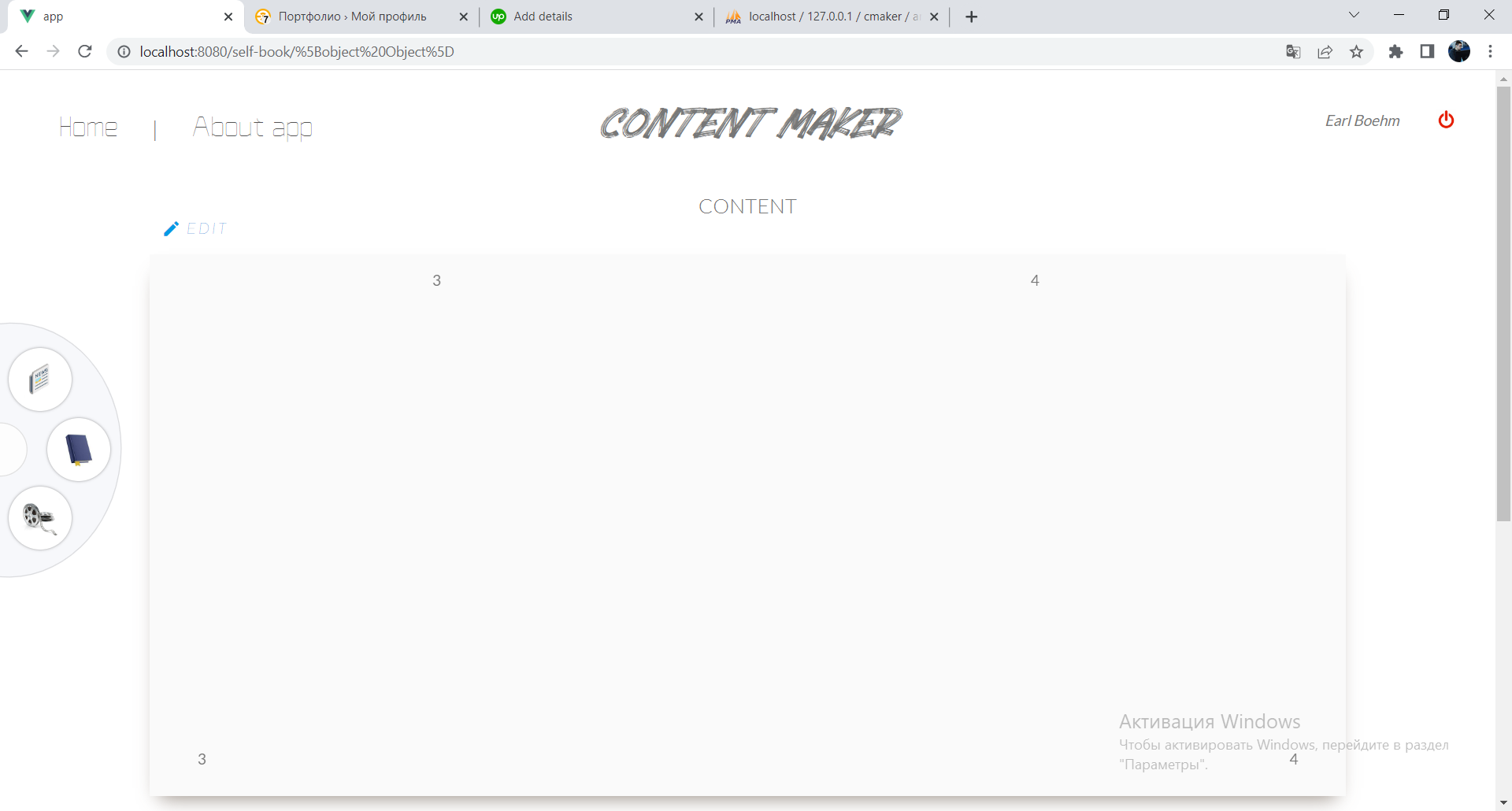Click the blue pencil edit icon
This screenshot has width=1512, height=811.
click(171, 228)
